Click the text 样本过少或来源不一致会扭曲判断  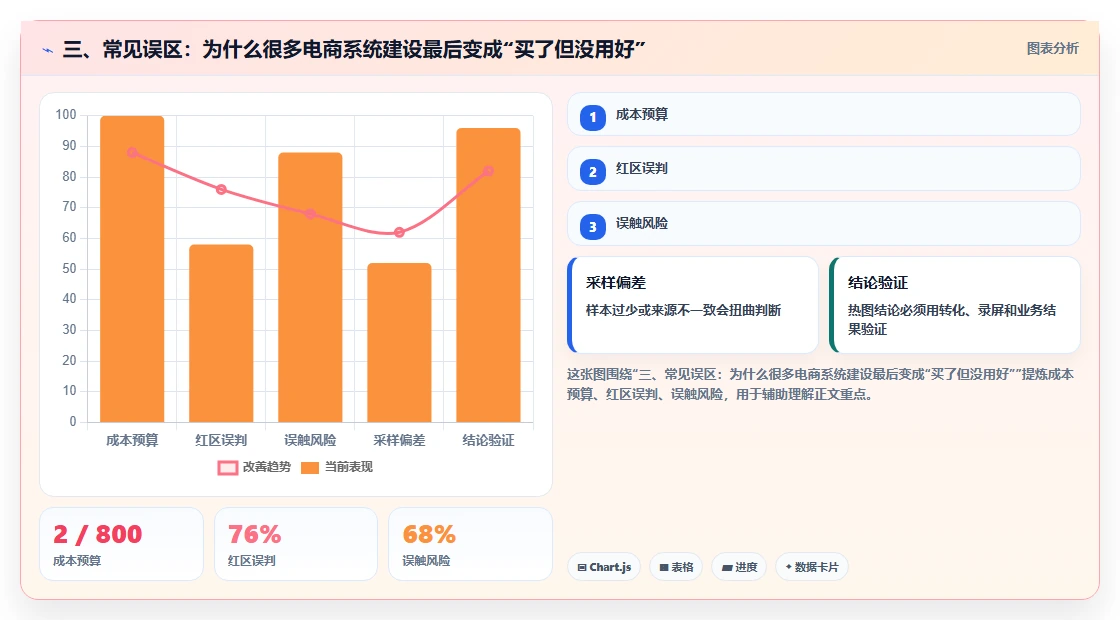point(684,310)
